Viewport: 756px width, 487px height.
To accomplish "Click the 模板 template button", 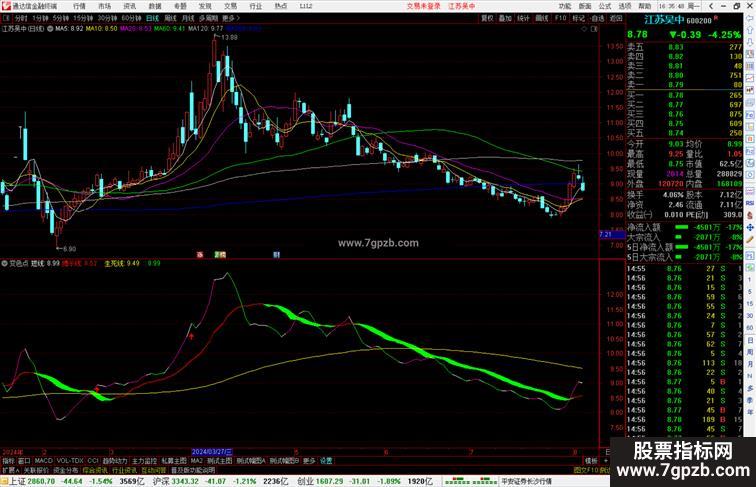I will (591, 461).
